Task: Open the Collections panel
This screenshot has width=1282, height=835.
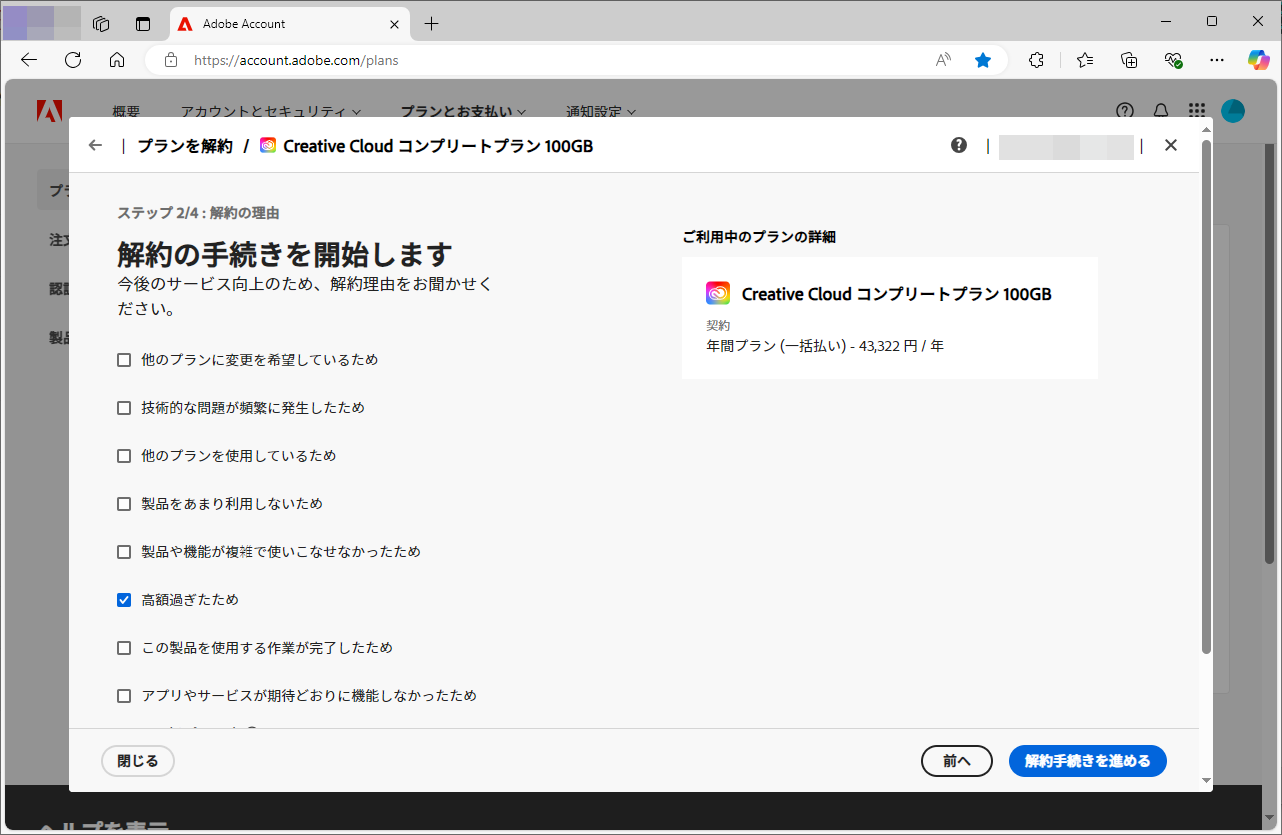Action: [x=1129, y=60]
